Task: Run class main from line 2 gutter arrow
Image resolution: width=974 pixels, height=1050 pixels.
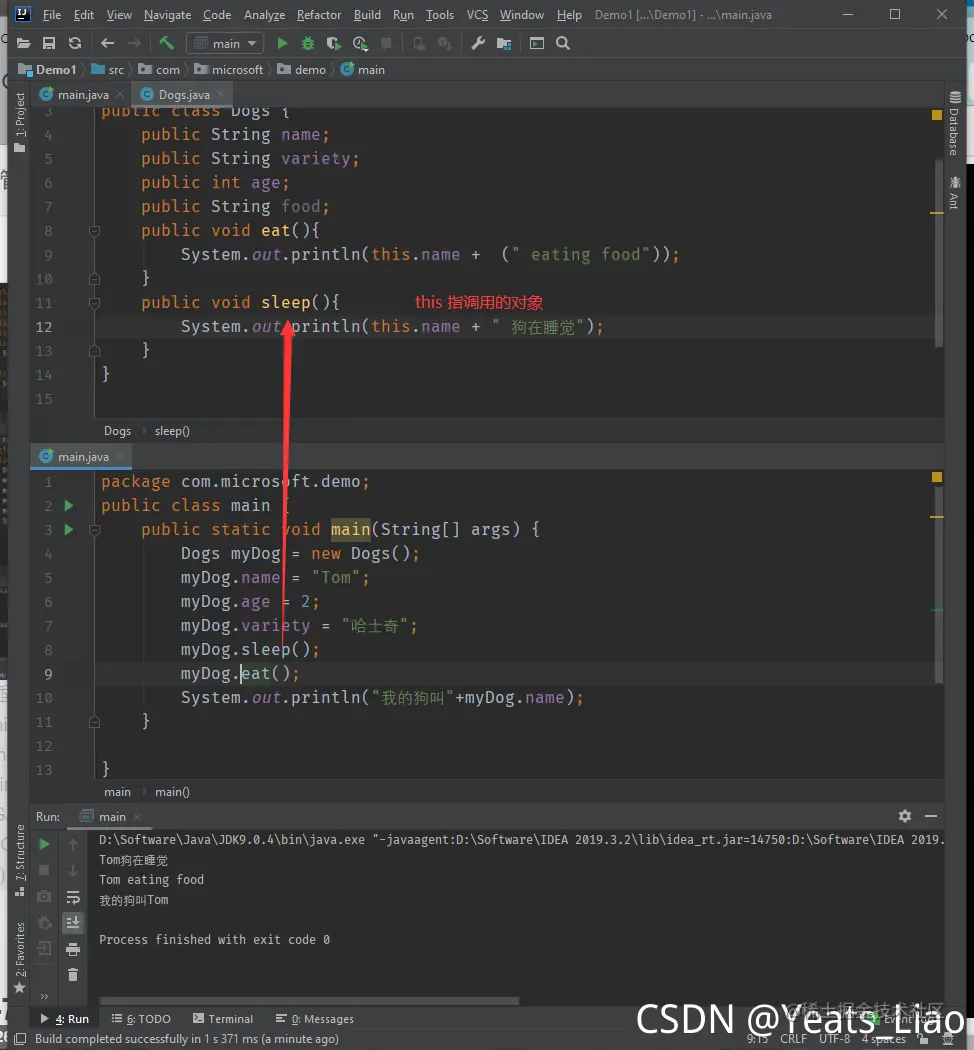Action: [69, 506]
